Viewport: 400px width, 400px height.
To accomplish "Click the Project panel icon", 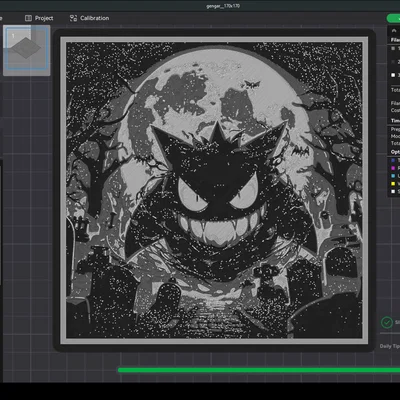I will pyautogui.click(x=28, y=18).
